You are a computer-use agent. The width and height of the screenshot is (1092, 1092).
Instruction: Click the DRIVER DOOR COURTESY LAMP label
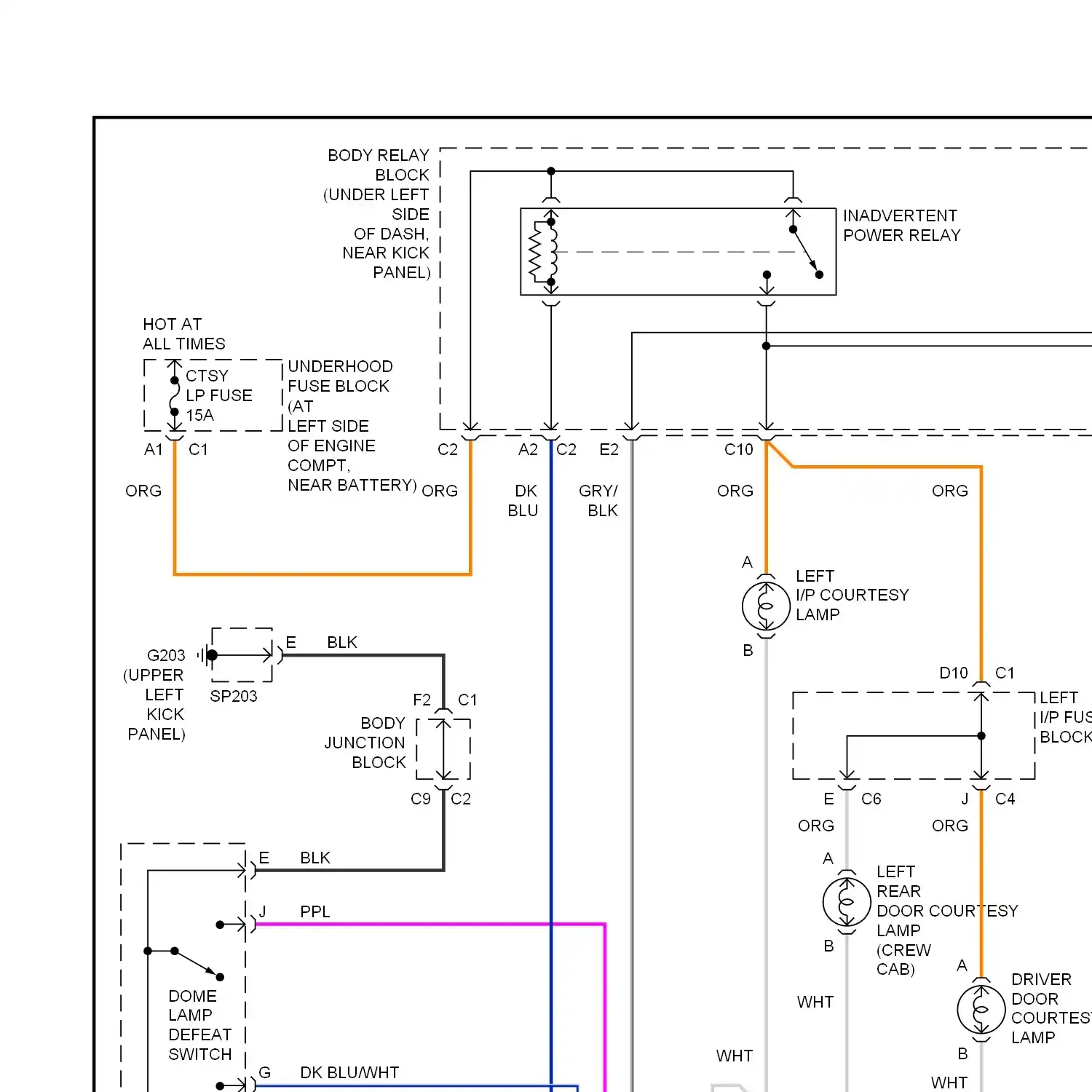click(1051, 1008)
